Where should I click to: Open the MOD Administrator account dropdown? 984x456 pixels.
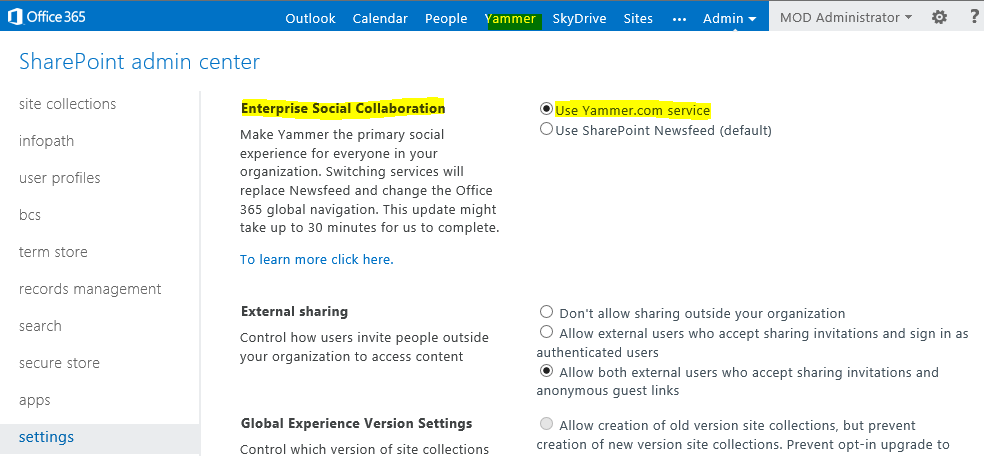(x=845, y=17)
